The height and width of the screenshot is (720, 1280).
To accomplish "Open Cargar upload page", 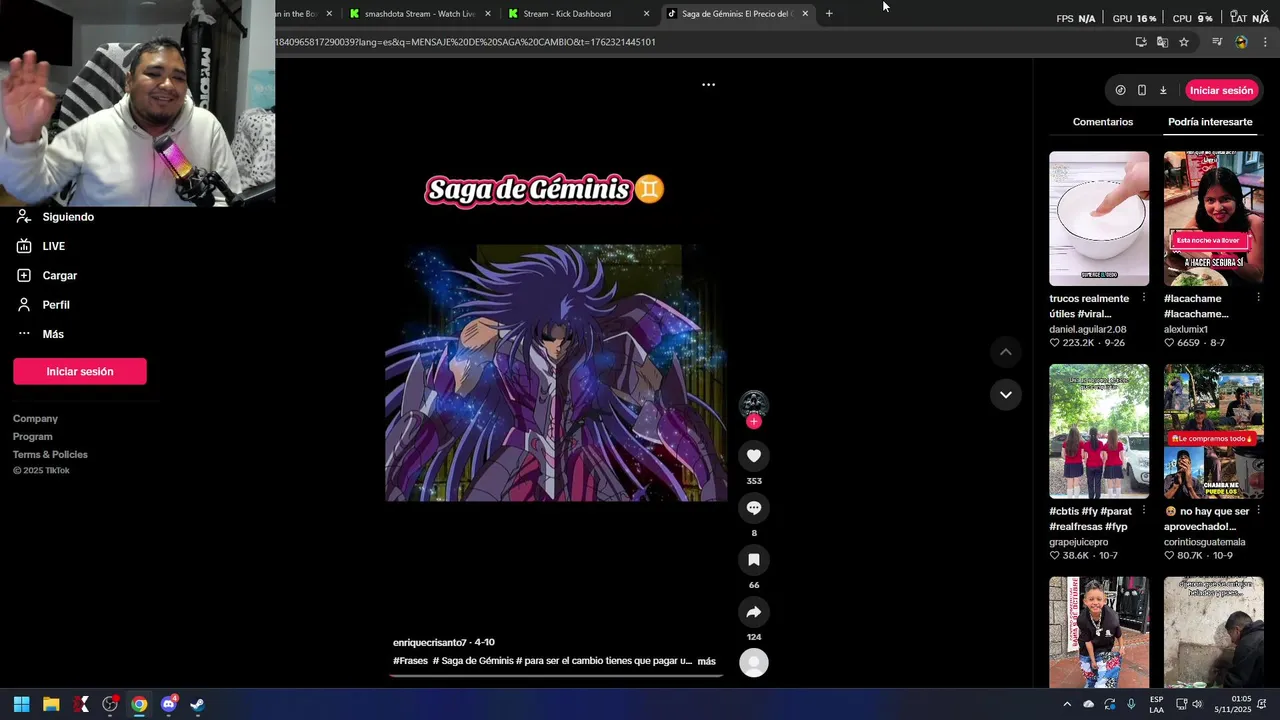I will (x=59, y=275).
